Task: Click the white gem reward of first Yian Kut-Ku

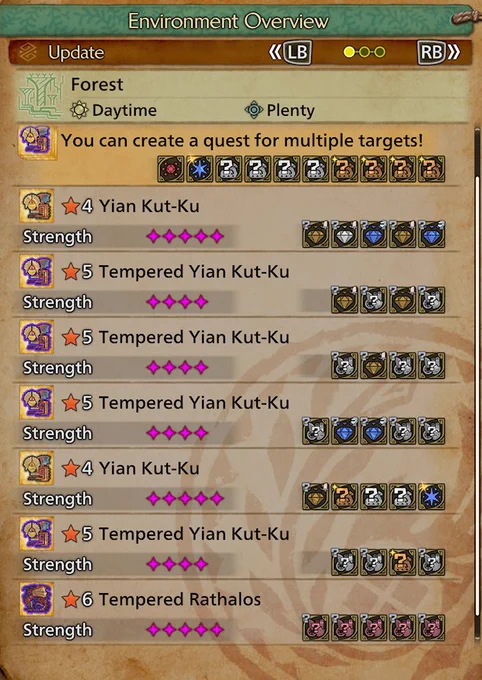Action: pos(344,235)
